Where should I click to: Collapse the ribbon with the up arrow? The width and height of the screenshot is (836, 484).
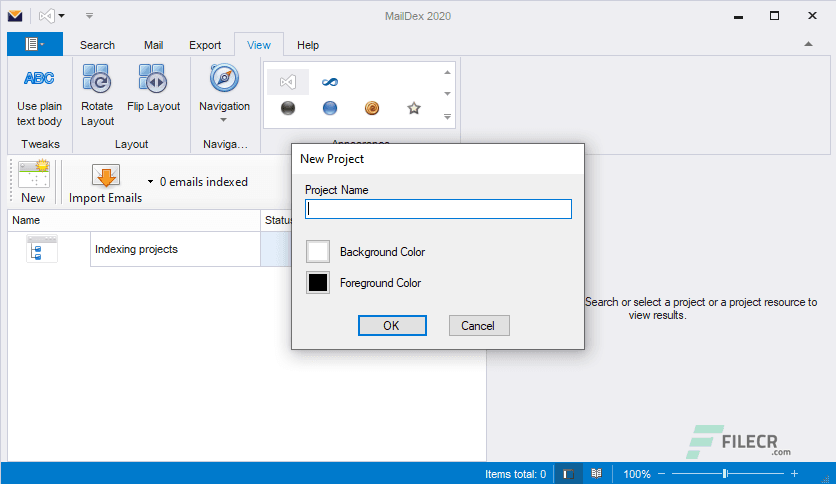coord(808,44)
